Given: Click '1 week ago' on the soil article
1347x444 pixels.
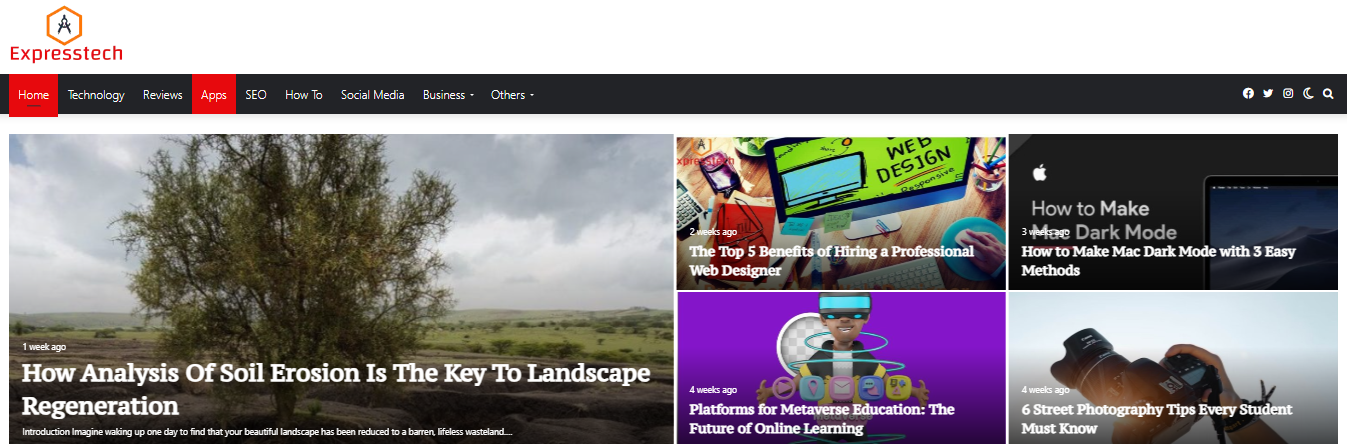Looking at the screenshot, I should point(44,347).
